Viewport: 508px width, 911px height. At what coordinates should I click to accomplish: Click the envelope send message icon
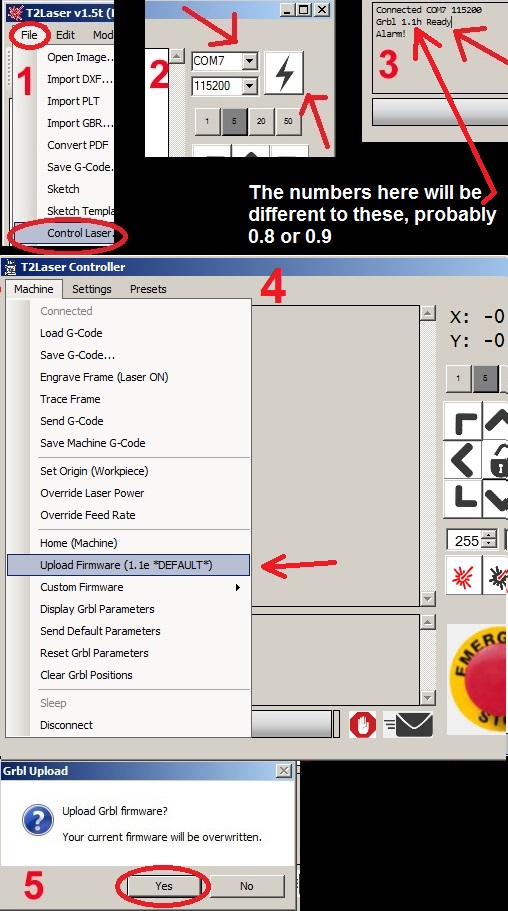pyautogui.click(x=409, y=725)
